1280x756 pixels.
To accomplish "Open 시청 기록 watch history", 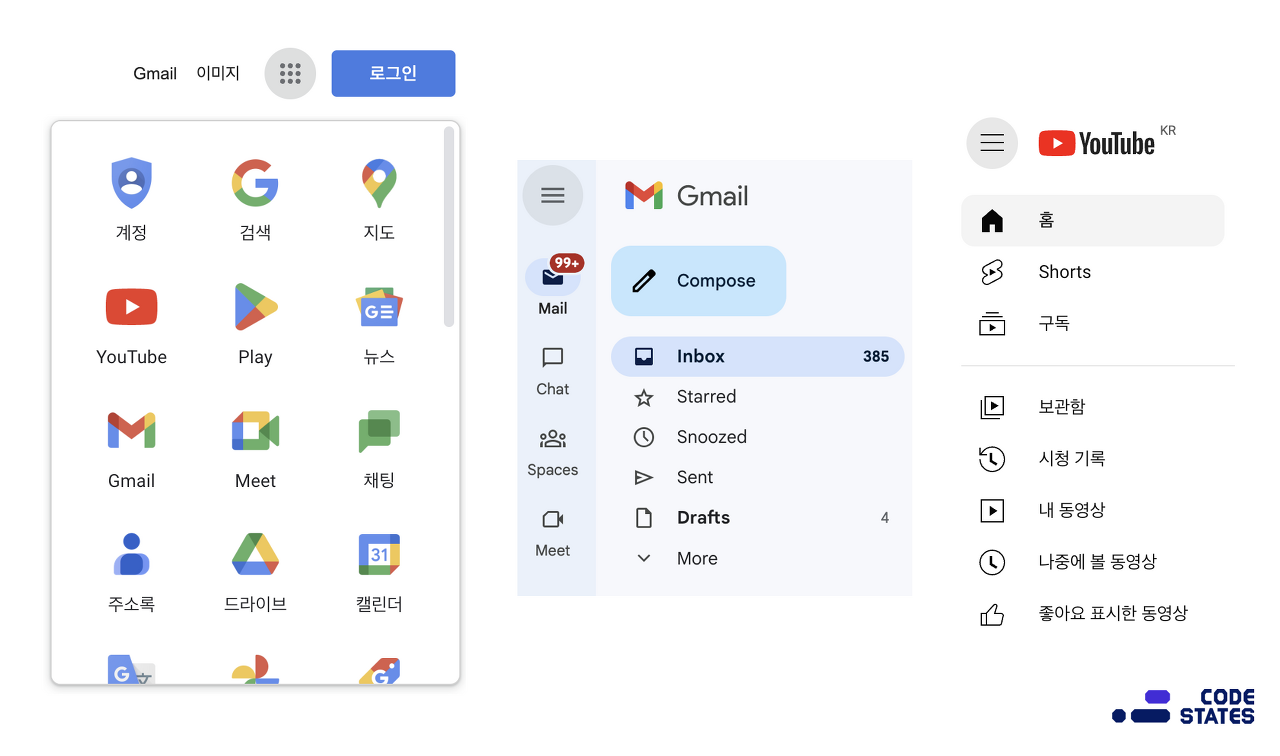I will [x=1093, y=458].
